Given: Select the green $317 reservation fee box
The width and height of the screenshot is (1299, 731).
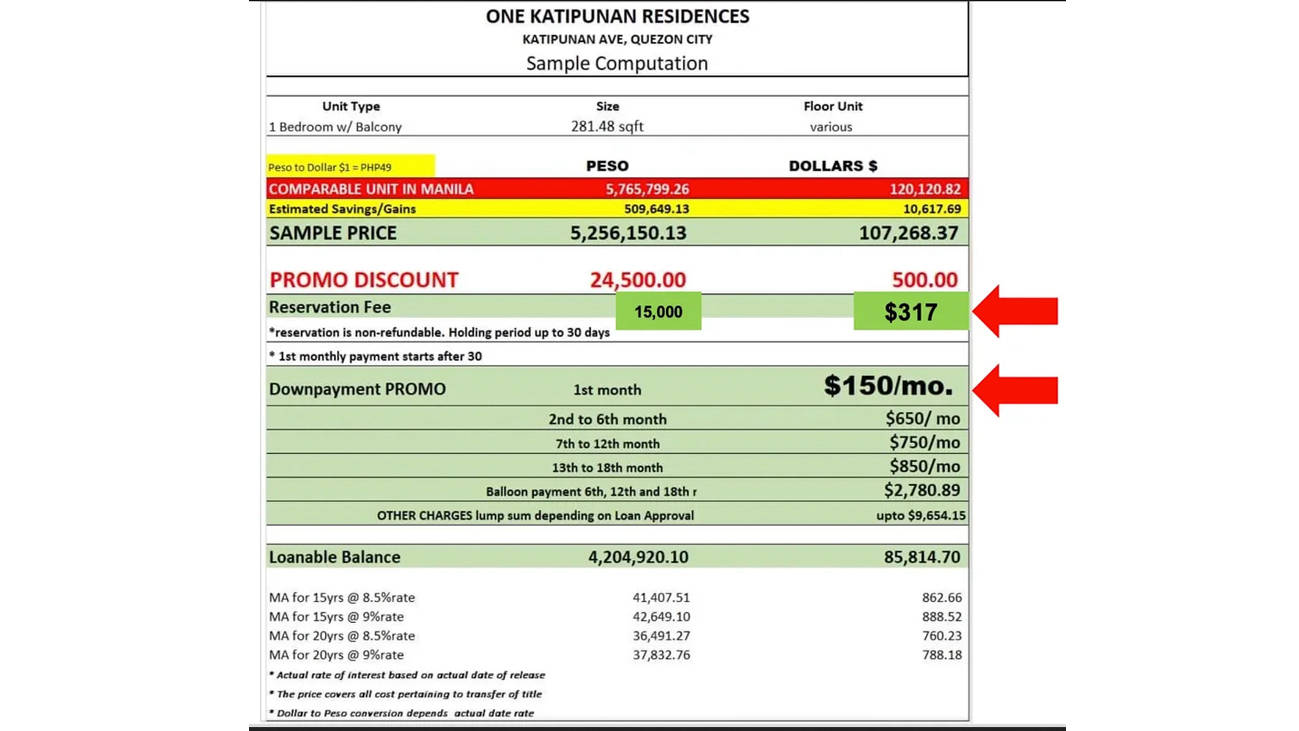Looking at the screenshot, I should pyautogui.click(x=910, y=312).
